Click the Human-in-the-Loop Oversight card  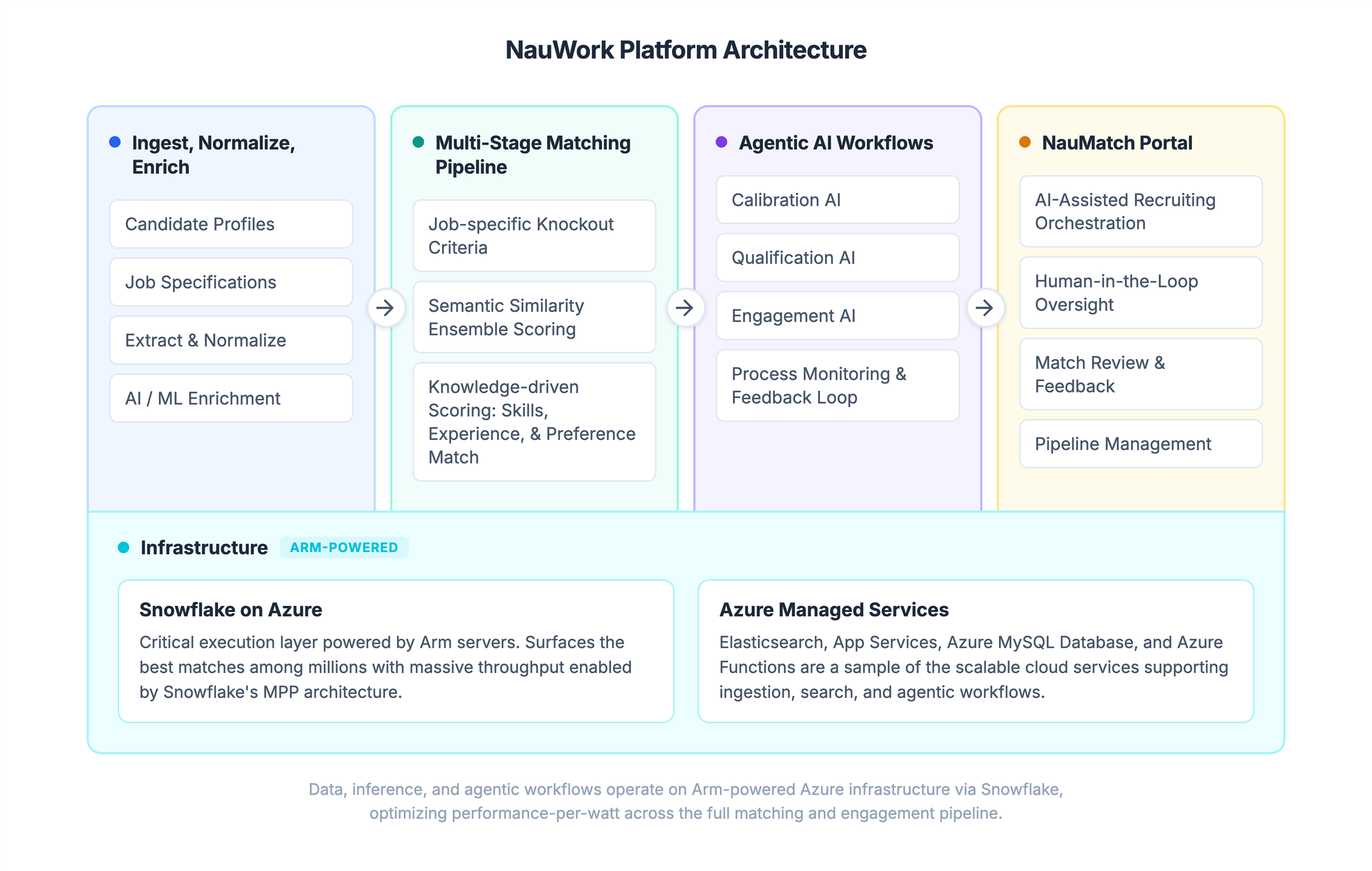pos(1140,293)
